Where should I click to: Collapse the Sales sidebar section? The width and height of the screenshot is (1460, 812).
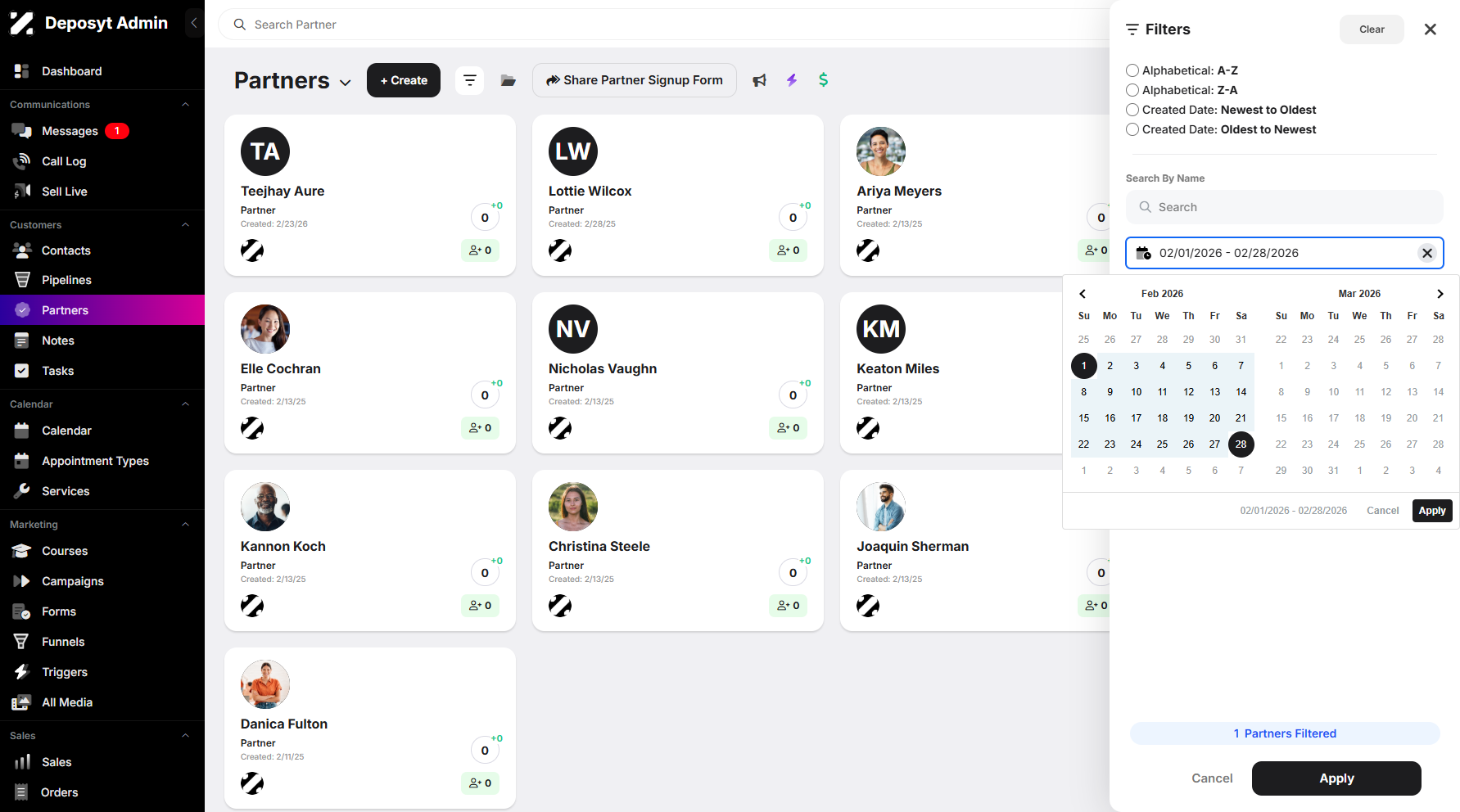point(185,736)
